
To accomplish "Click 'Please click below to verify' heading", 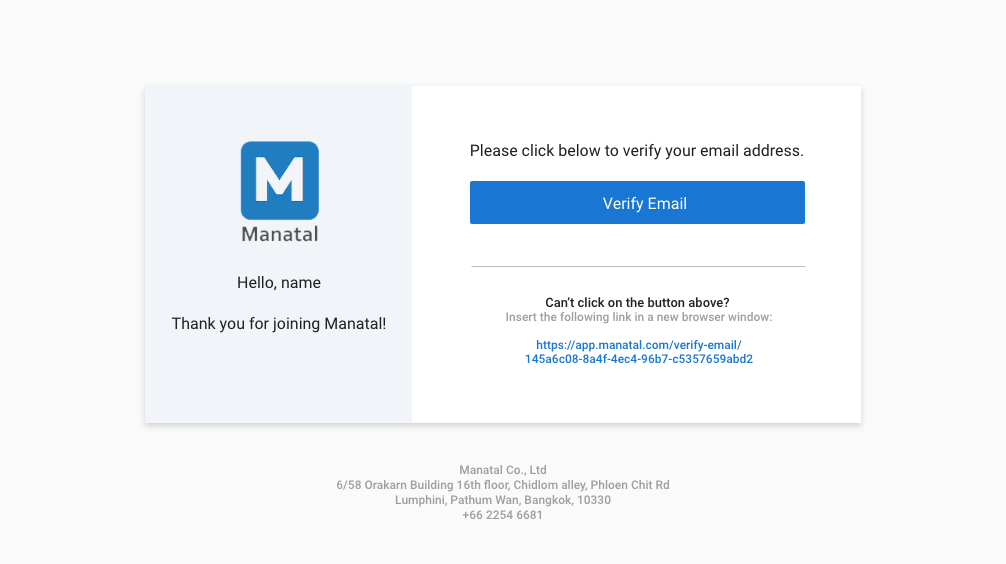I will click(636, 151).
